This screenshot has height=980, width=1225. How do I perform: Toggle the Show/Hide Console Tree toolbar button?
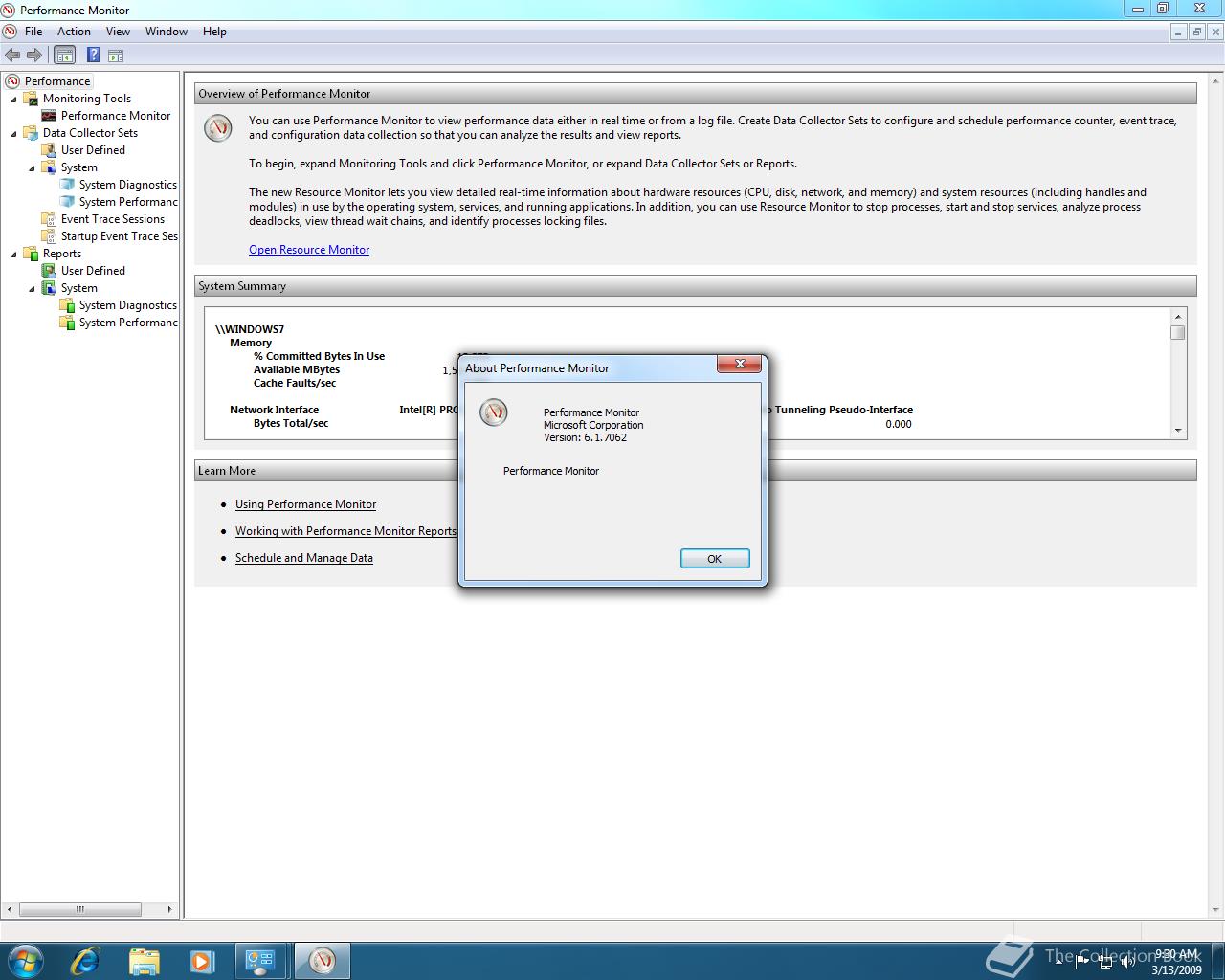(x=64, y=56)
